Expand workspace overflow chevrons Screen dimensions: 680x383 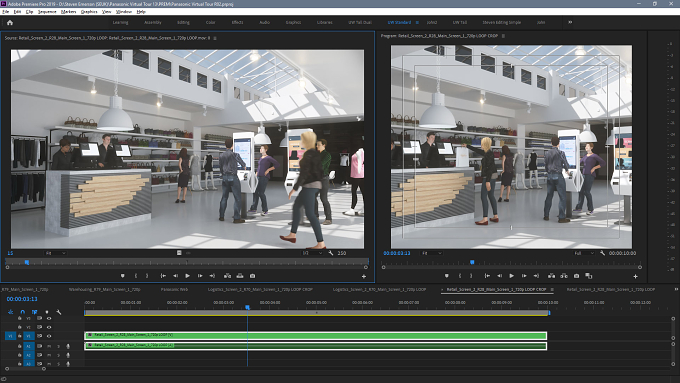click(570, 22)
